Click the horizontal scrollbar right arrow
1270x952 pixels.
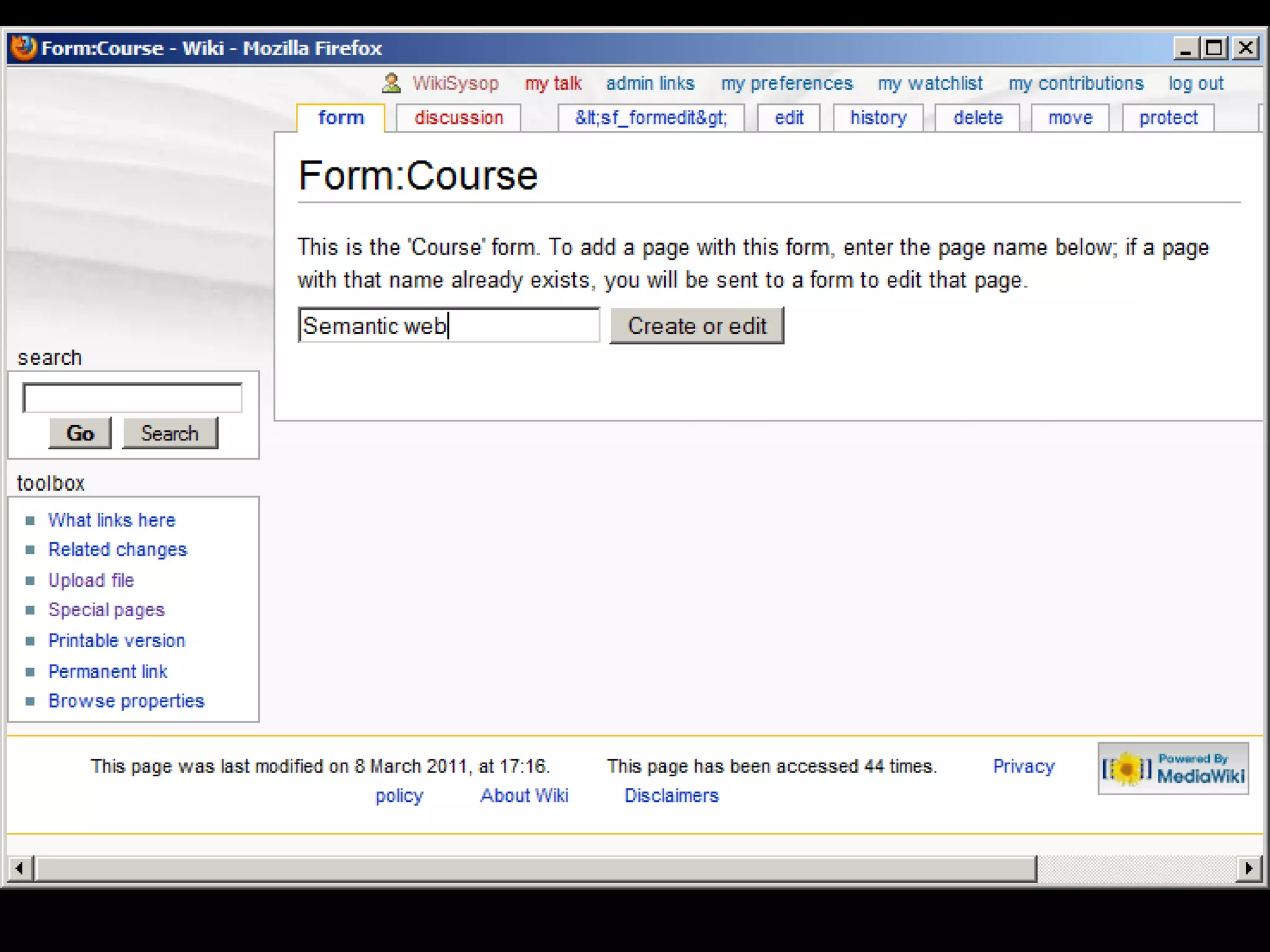coord(1249,868)
